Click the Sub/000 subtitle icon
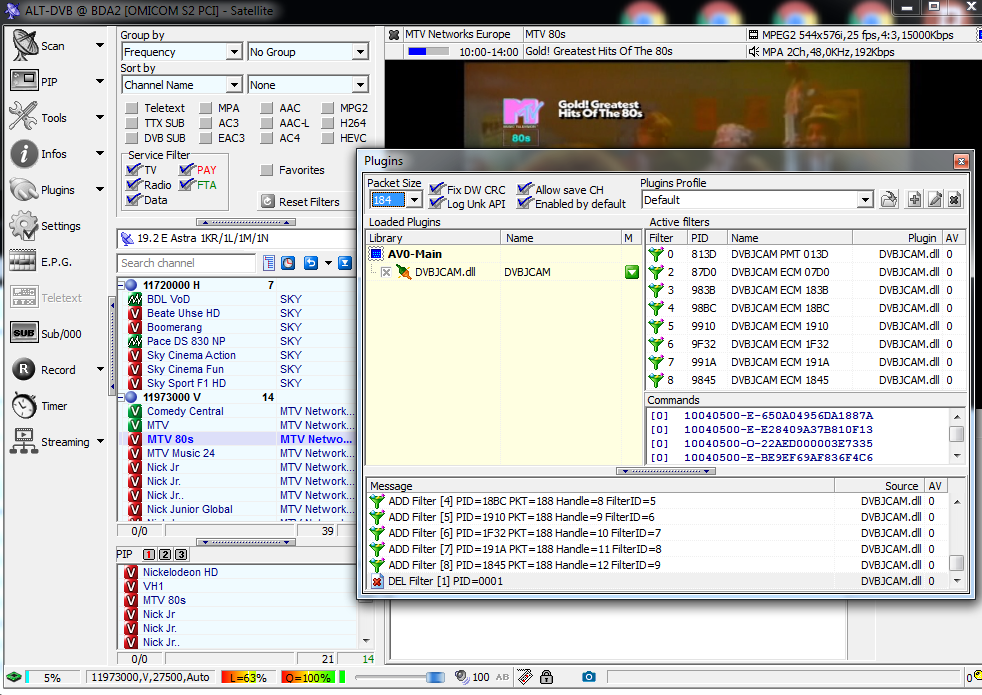 pyautogui.click(x=24, y=334)
